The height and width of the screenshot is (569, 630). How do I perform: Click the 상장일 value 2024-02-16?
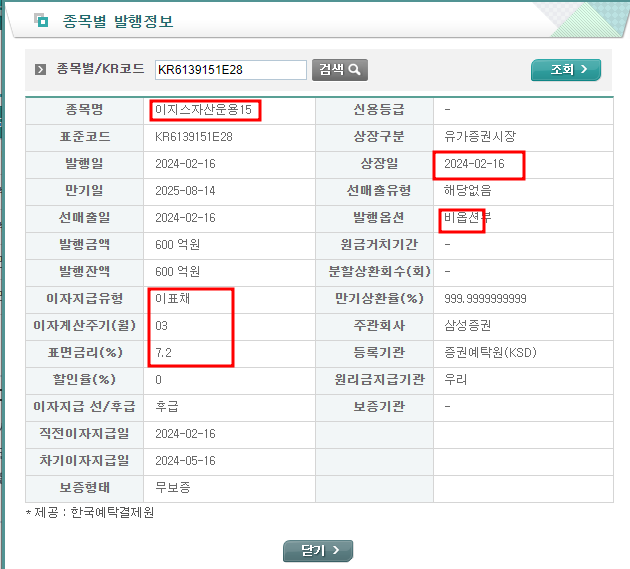click(x=474, y=164)
